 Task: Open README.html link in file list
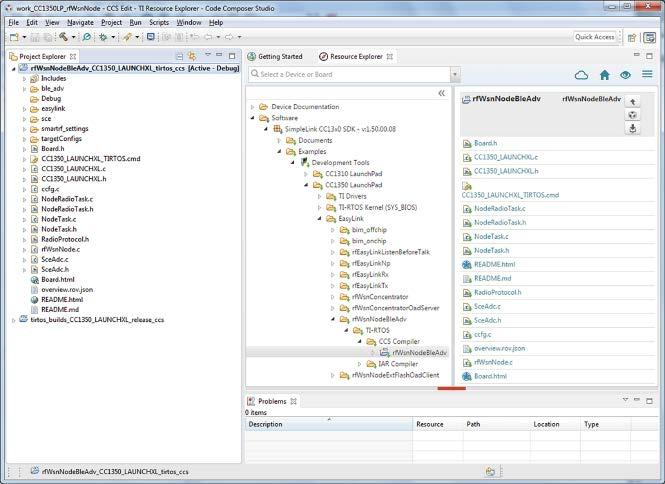[x=495, y=264]
